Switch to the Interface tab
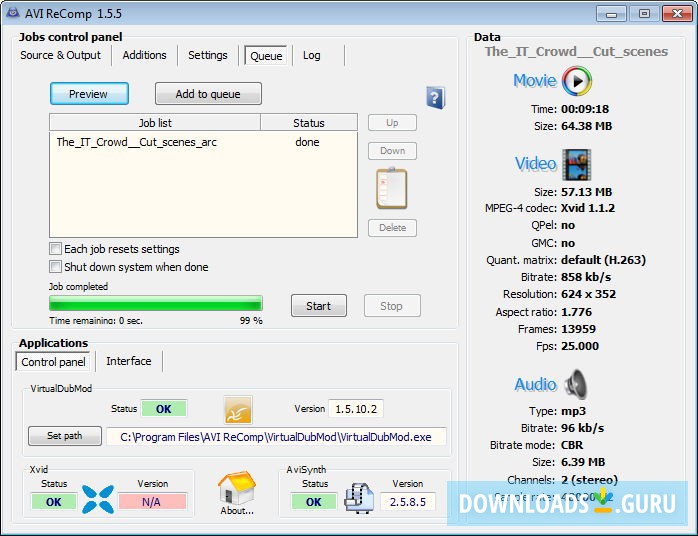 129,361
